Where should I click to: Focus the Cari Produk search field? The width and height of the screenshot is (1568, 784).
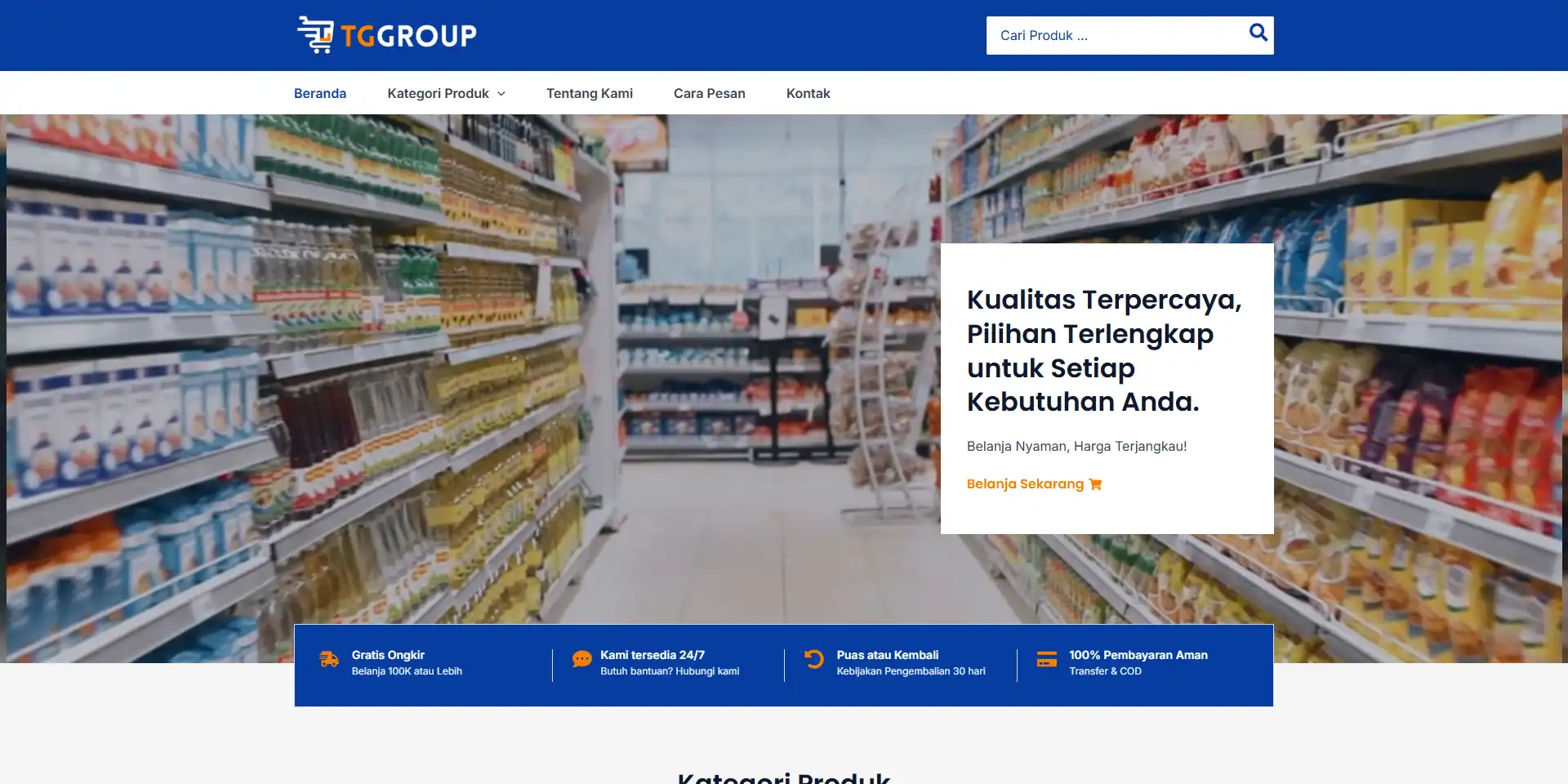[x=1114, y=35]
